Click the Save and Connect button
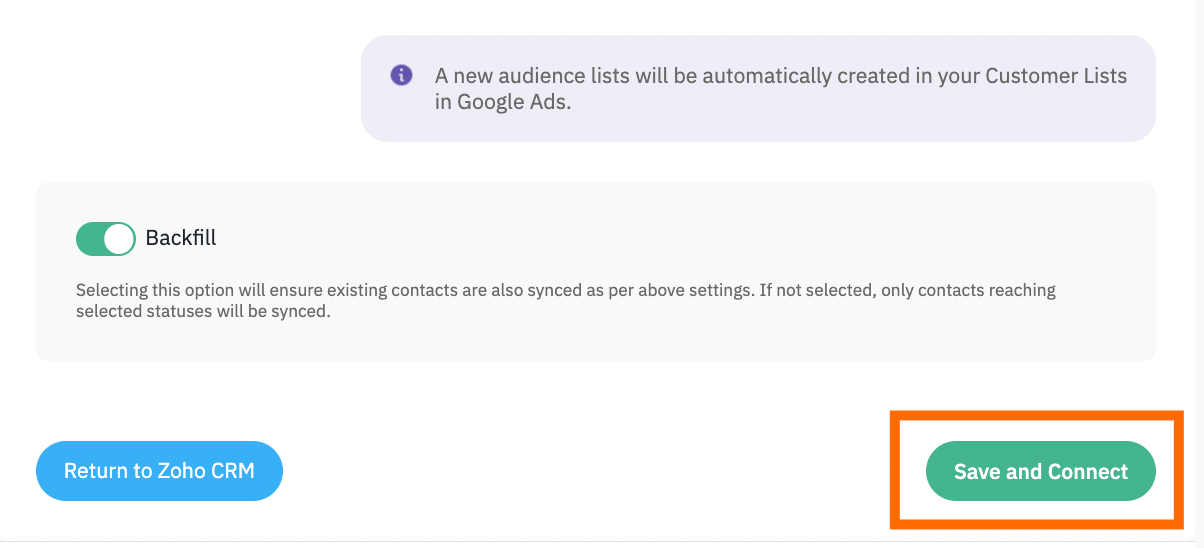This screenshot has width=1204, height=548. tap(1040, 471)
